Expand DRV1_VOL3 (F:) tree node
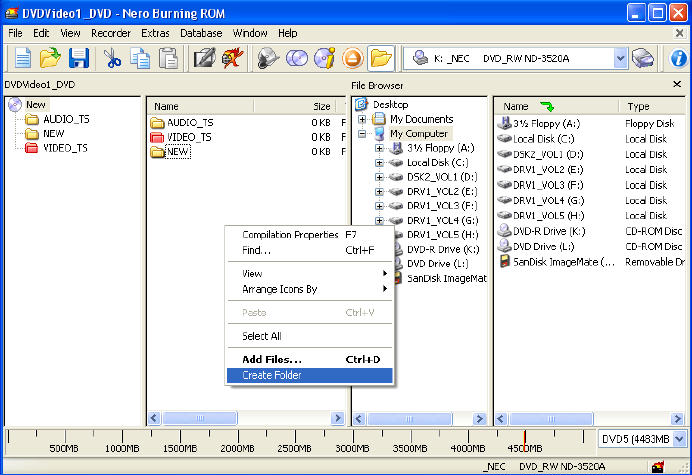Image resolution: width=692 pixels, height=475 pixels. (x=379, y=206)
